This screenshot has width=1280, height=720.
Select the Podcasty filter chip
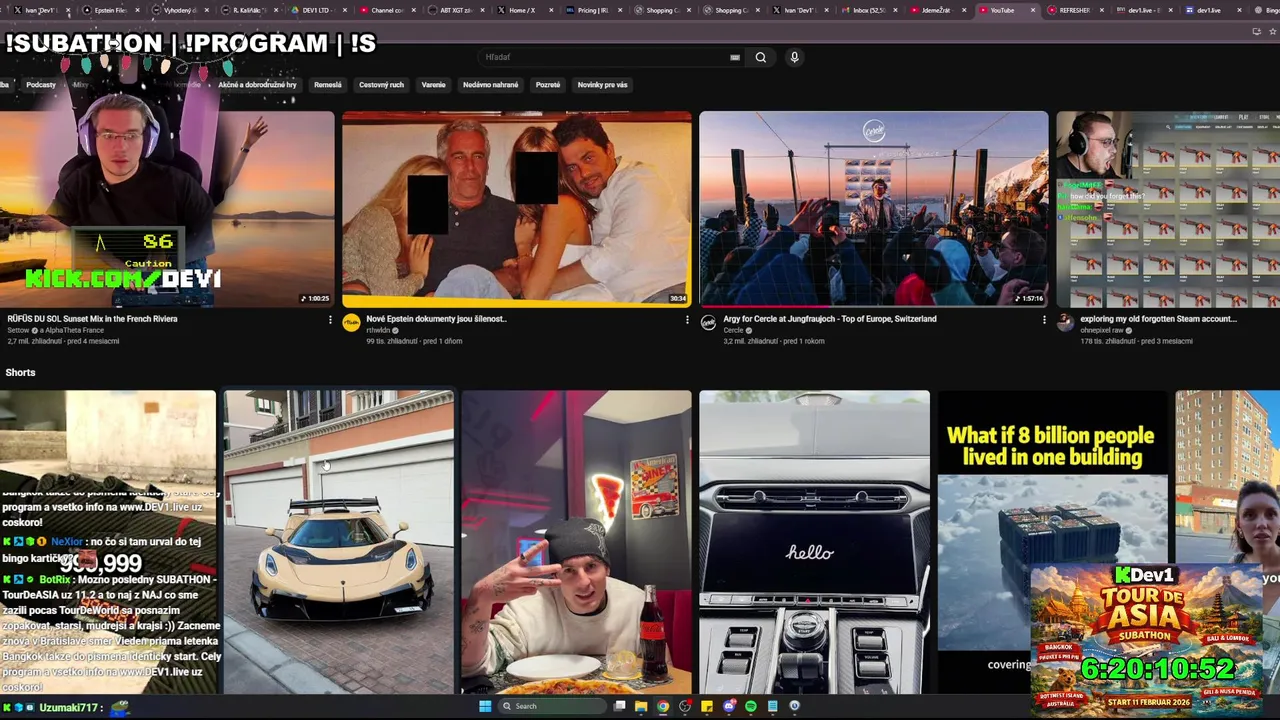[41, 85]
